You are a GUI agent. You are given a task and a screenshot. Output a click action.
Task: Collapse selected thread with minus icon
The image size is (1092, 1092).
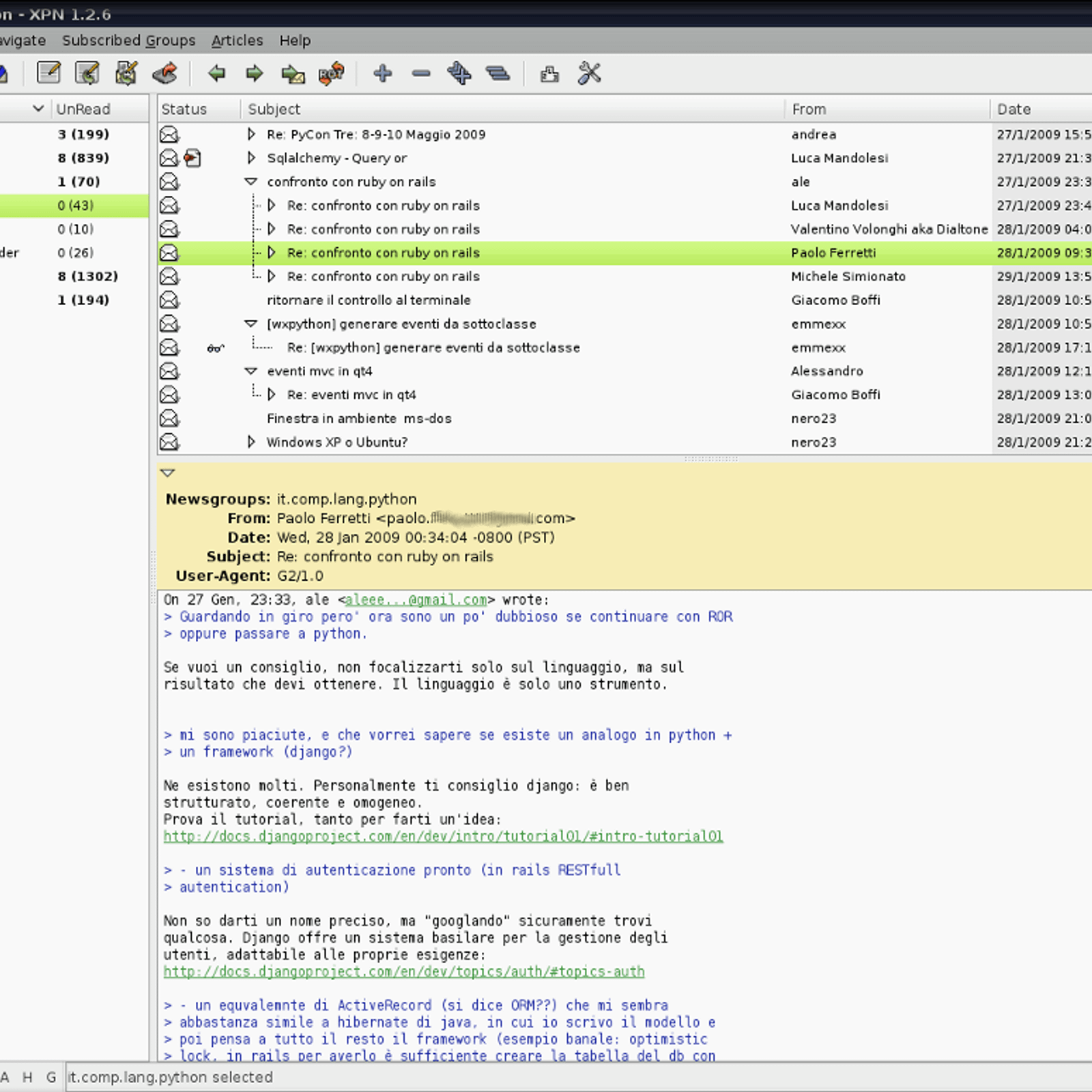point(421,73)
